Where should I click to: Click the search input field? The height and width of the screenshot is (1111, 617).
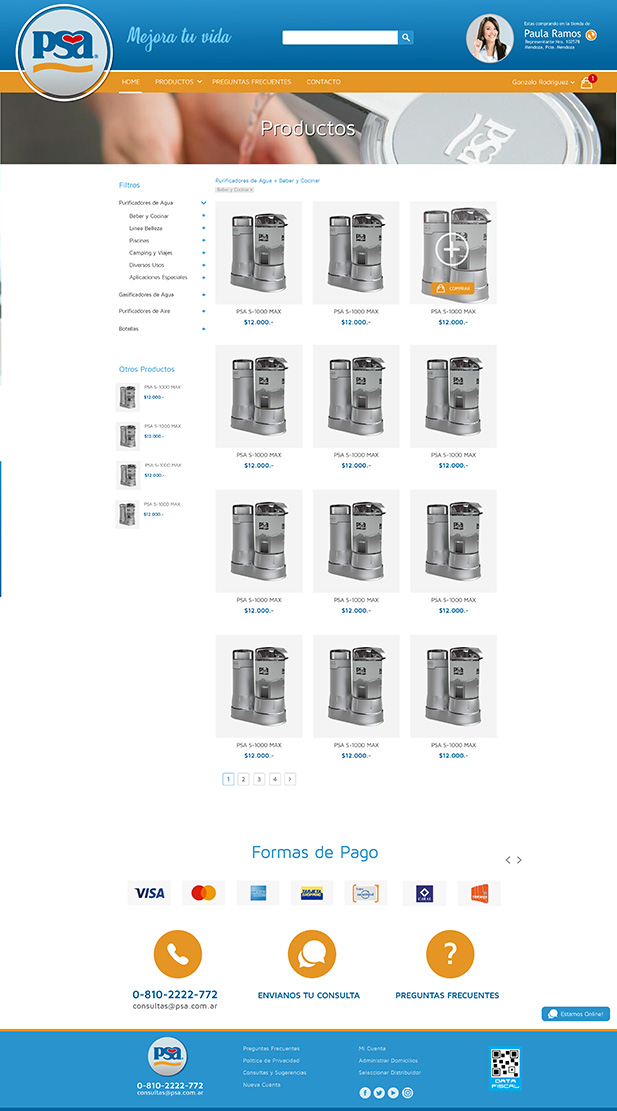pyautogui.click(x=340, y=38)
